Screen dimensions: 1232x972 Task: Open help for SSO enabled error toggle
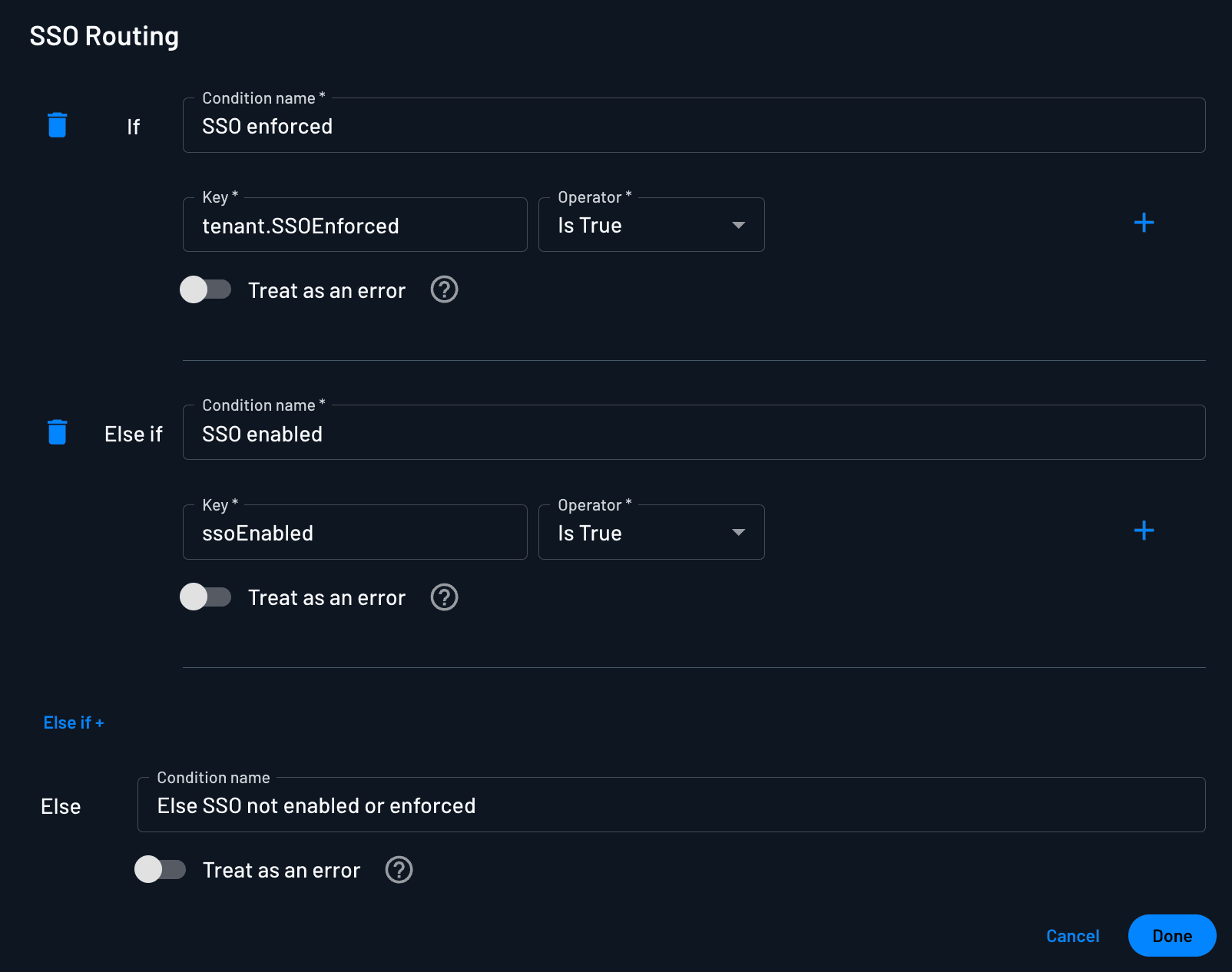[x=444, y=597]
